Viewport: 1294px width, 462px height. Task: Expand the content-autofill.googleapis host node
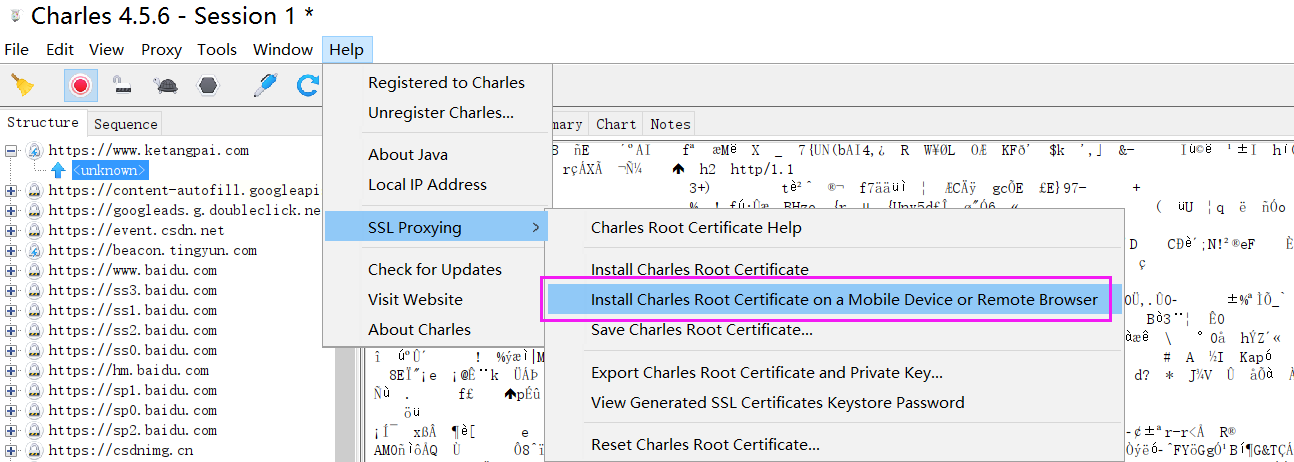click(x=11, y=191)
